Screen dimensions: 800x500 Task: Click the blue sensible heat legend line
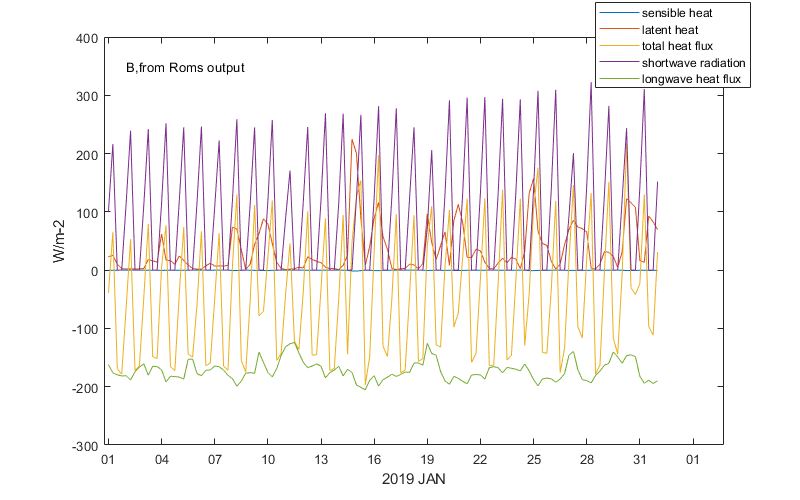point(618,13)
